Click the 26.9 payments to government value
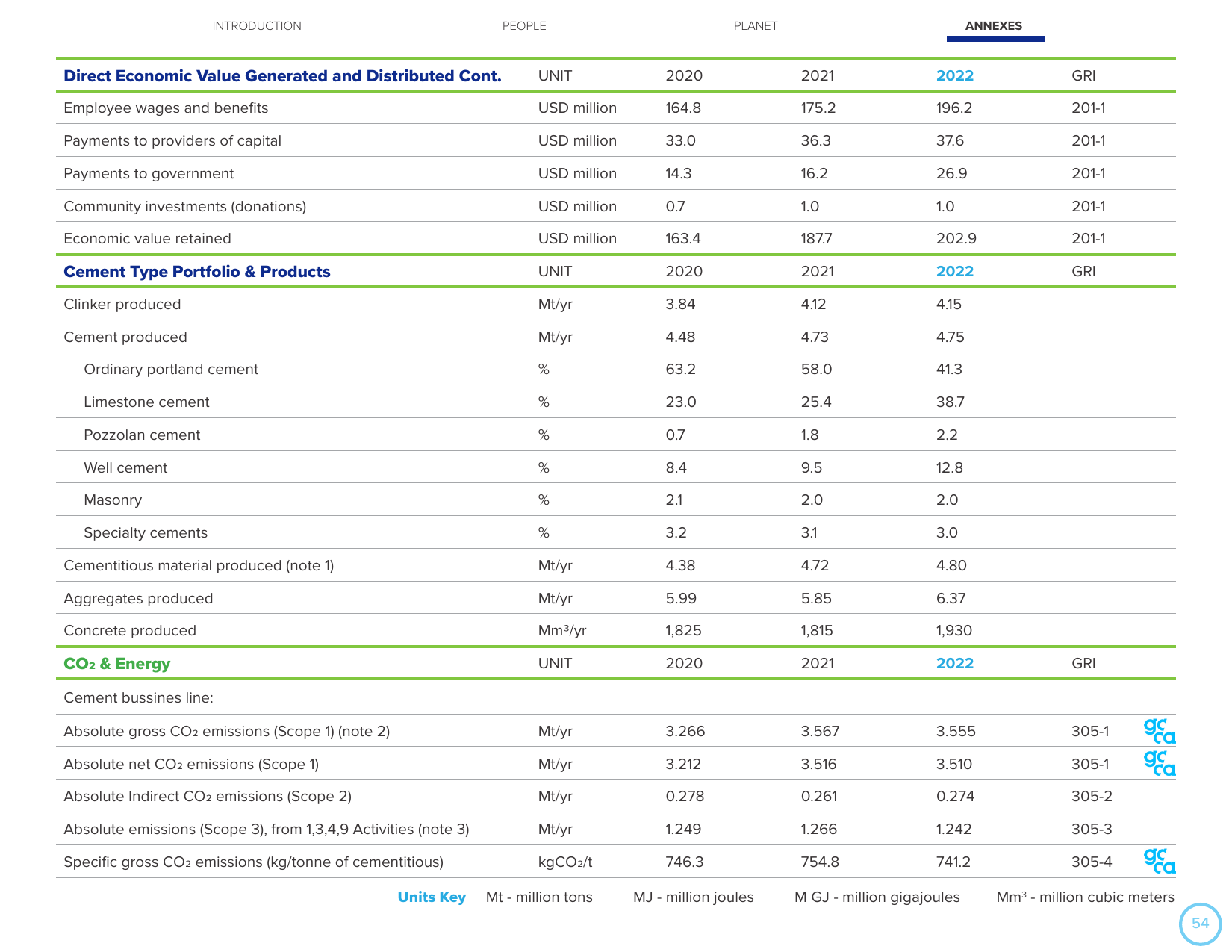The width and height of the screenshot is (1232, 952). [952, 174]
